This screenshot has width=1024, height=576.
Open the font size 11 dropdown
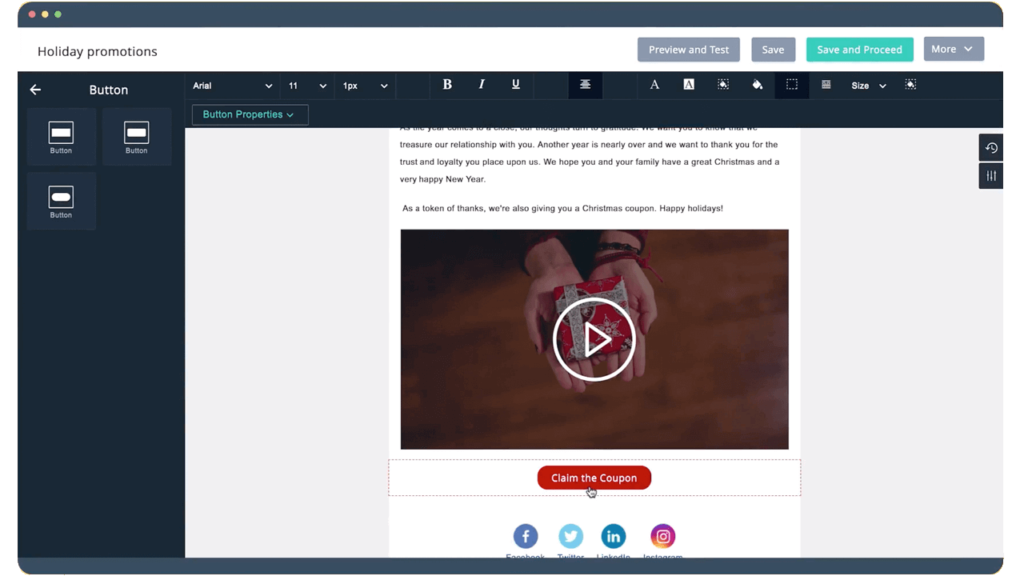coord(307,86)
